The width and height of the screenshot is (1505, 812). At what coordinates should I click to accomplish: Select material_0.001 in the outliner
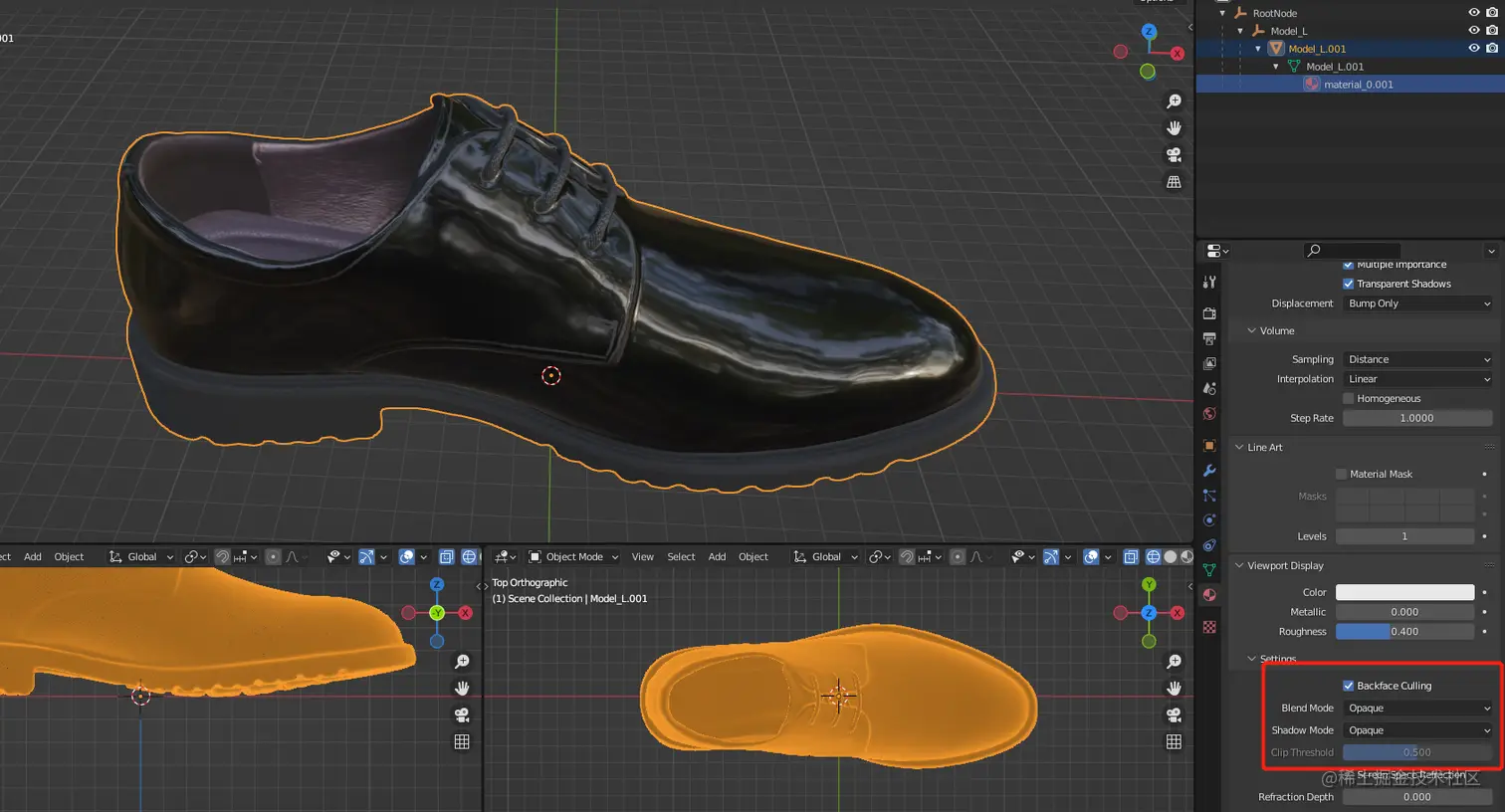pos(1358,85)
